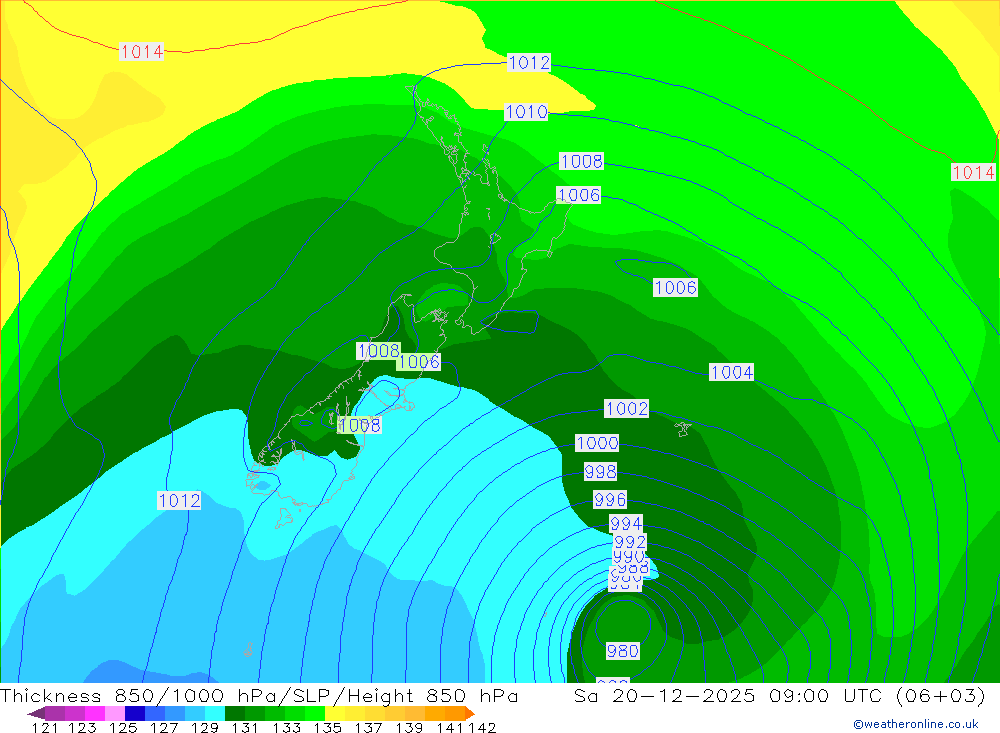
Task: Click the 994 isobar label
Action: (x=626, y=524)
